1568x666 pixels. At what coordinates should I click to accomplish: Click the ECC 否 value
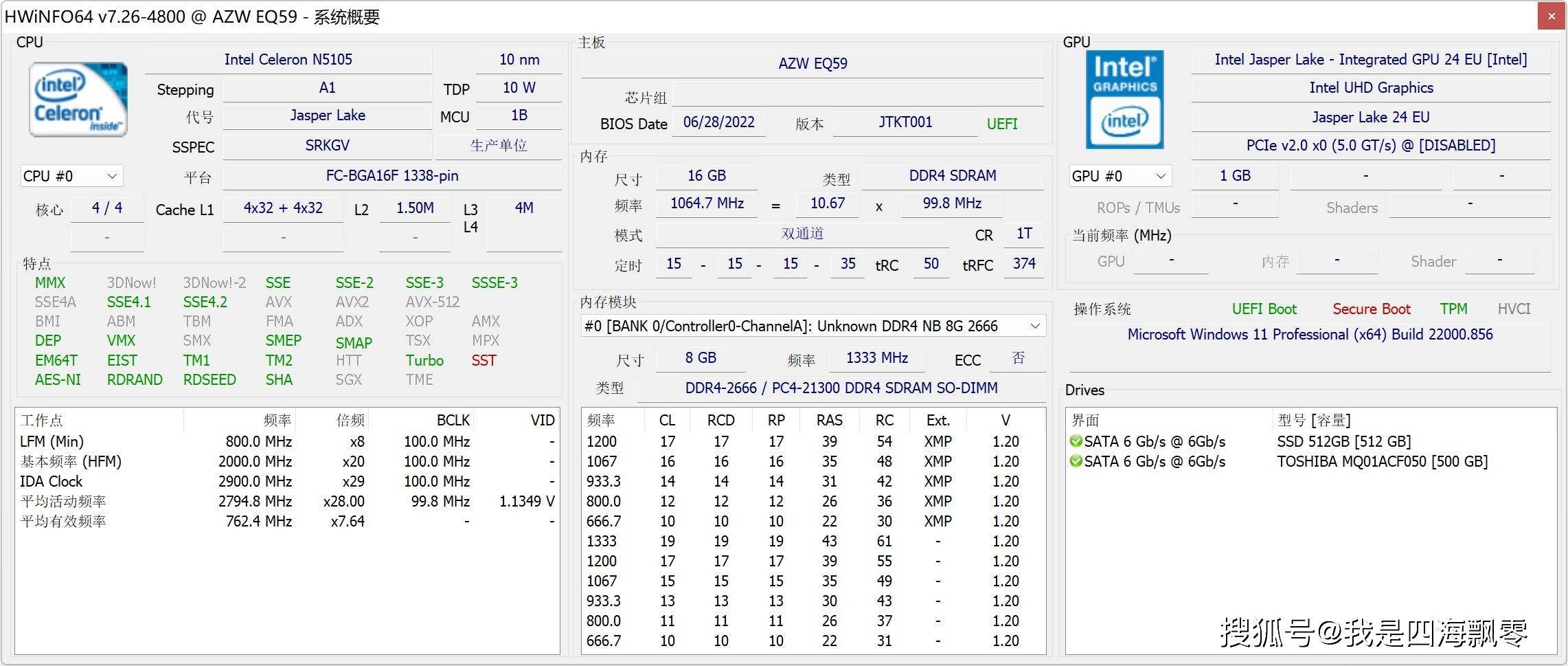(1019, 358)
